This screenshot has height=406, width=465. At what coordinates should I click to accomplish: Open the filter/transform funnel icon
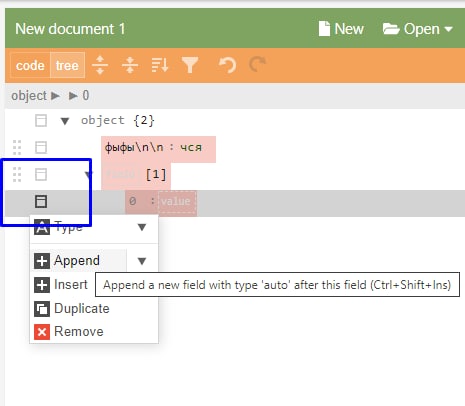[190, 65]
